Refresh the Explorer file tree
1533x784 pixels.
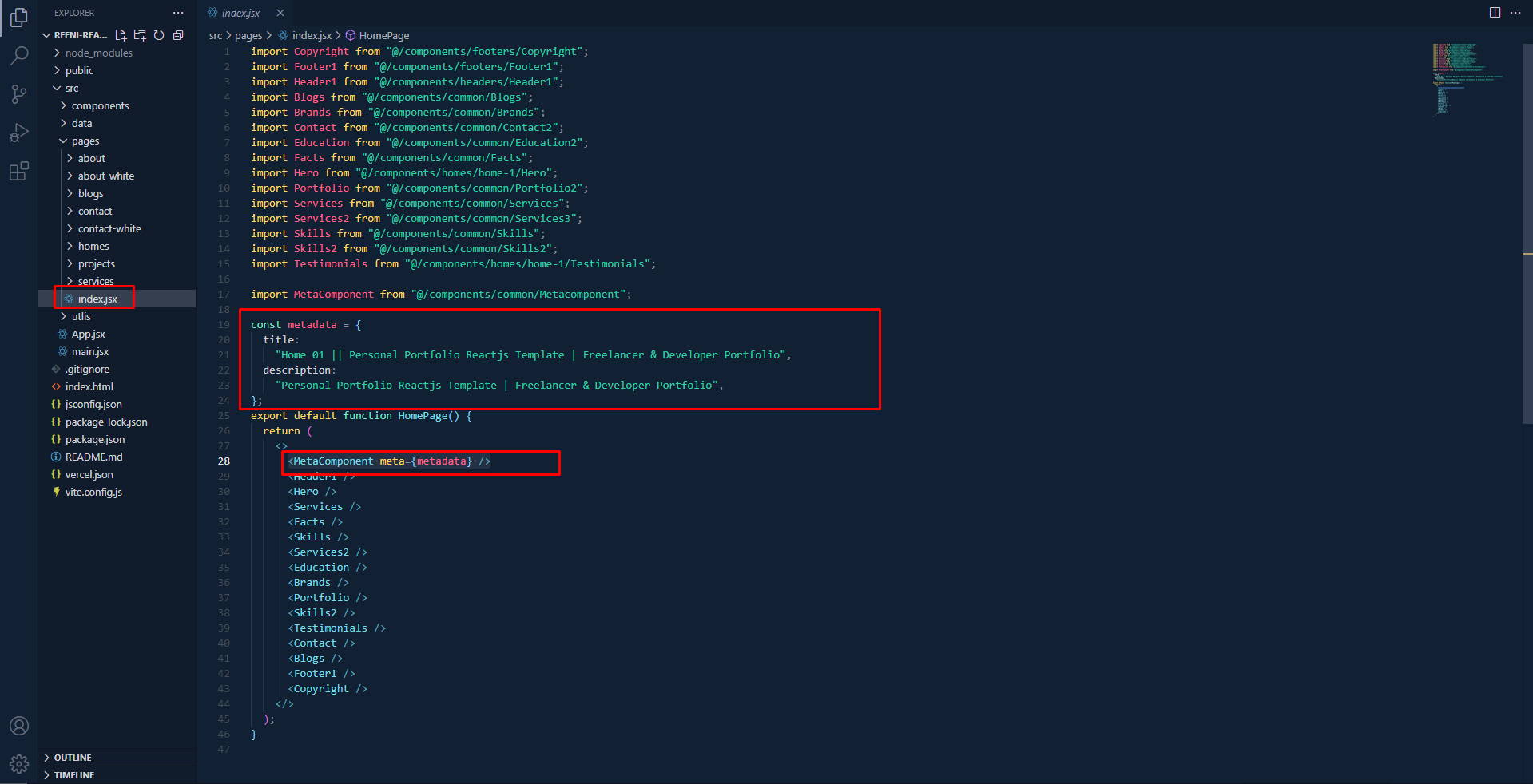(x=159, y=35)
